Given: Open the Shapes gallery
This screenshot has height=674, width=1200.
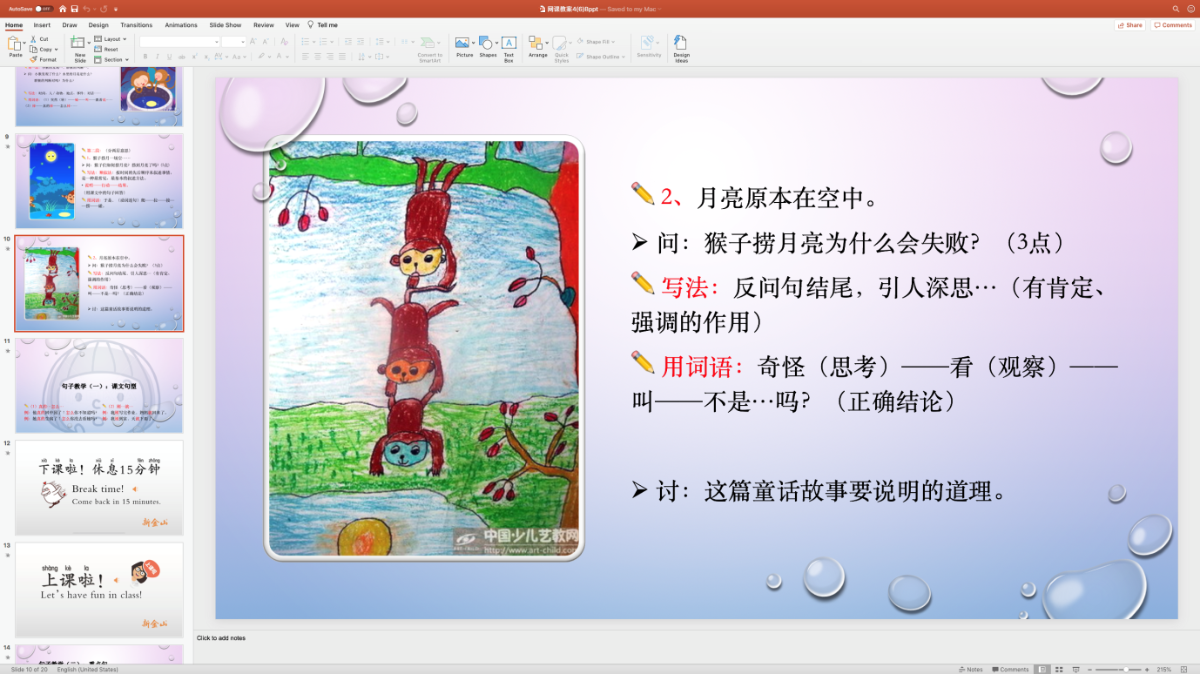Looking at the screenshot, I should [x=487, y=46].
